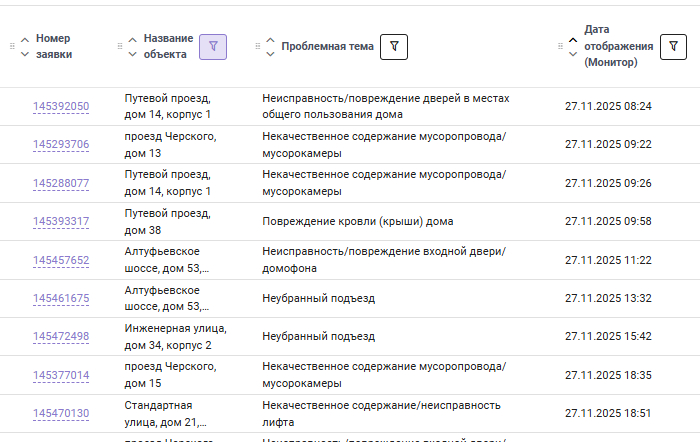This screenshot has height=442, width=700.
Task: Open filter for Название объекта column
Action: (213, 46)
